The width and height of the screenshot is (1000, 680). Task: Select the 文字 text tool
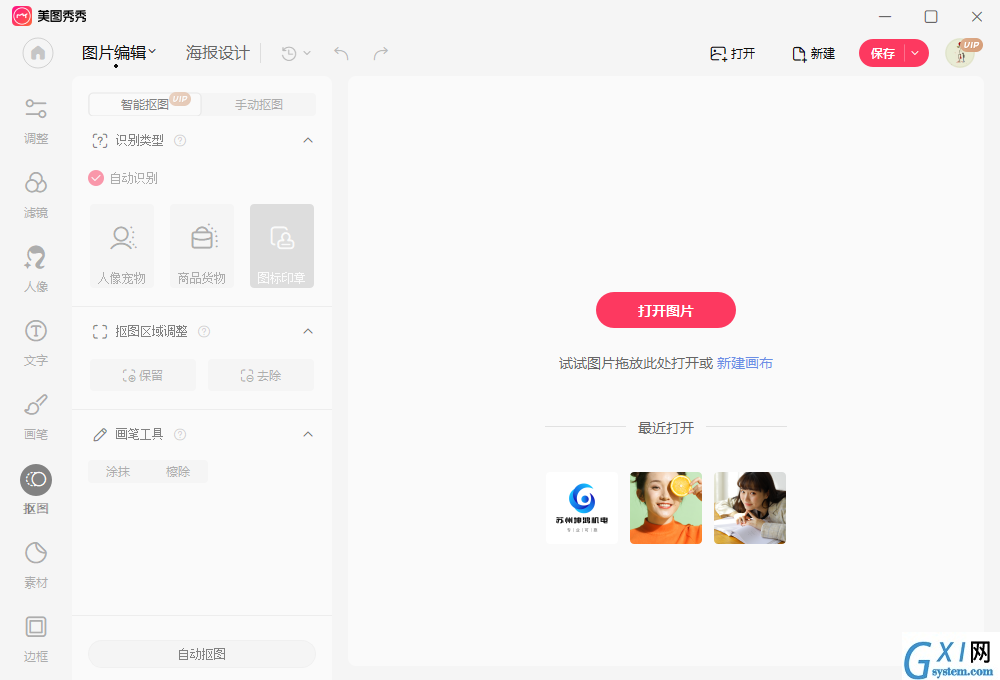36,343
